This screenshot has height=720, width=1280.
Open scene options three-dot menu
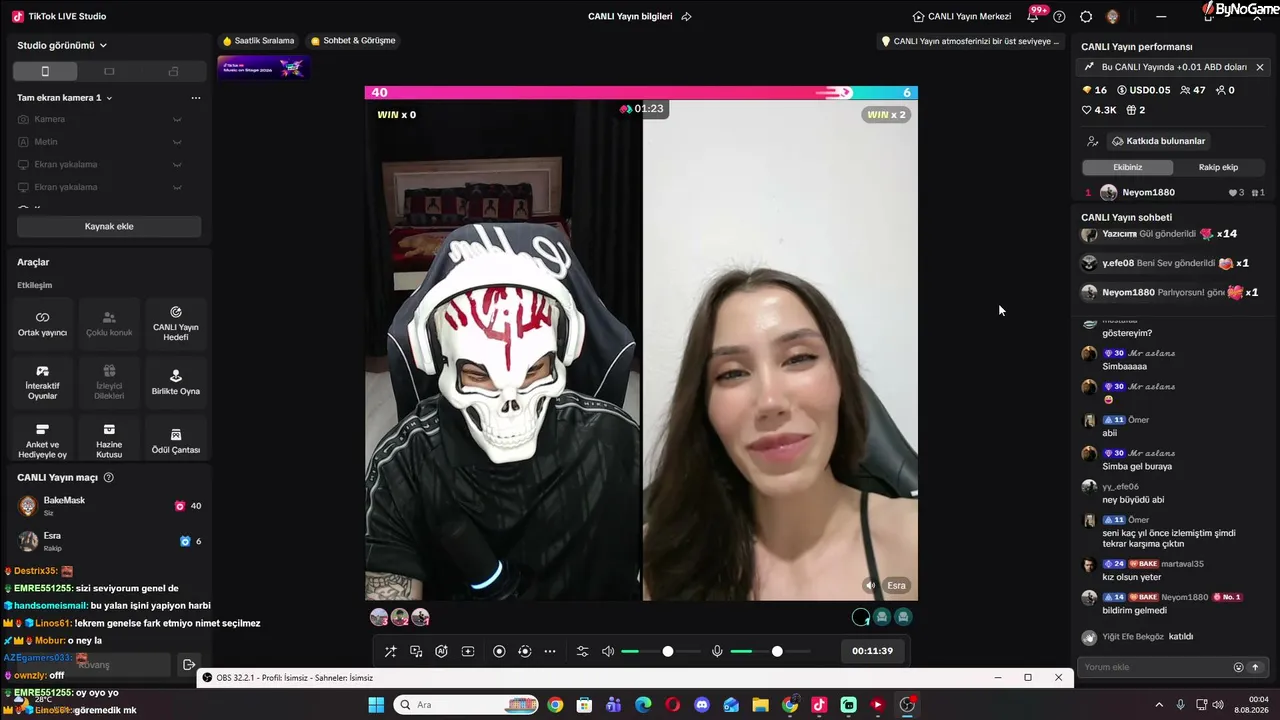[196, 98]
